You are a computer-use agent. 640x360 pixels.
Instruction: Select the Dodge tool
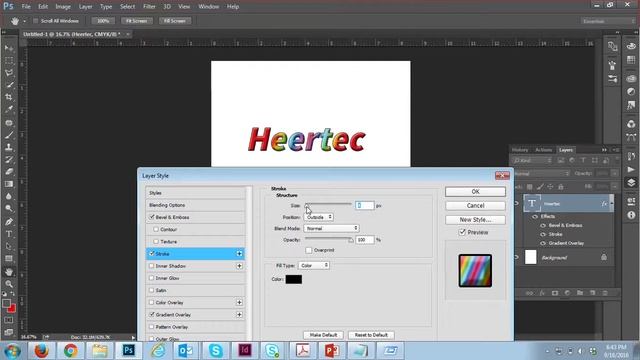(x=9, y=209)
